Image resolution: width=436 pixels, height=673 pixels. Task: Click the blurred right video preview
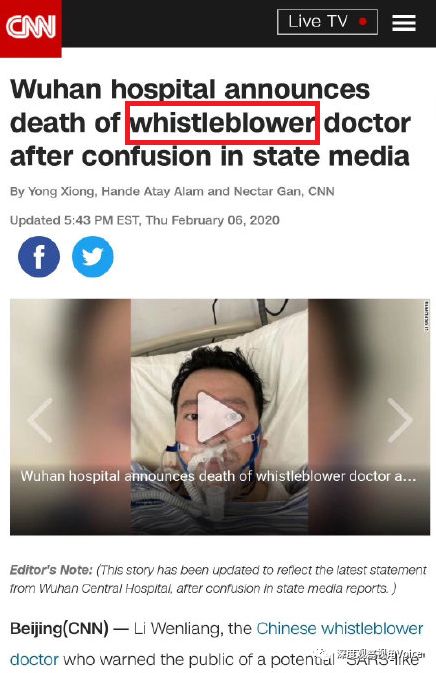point(369,417)
